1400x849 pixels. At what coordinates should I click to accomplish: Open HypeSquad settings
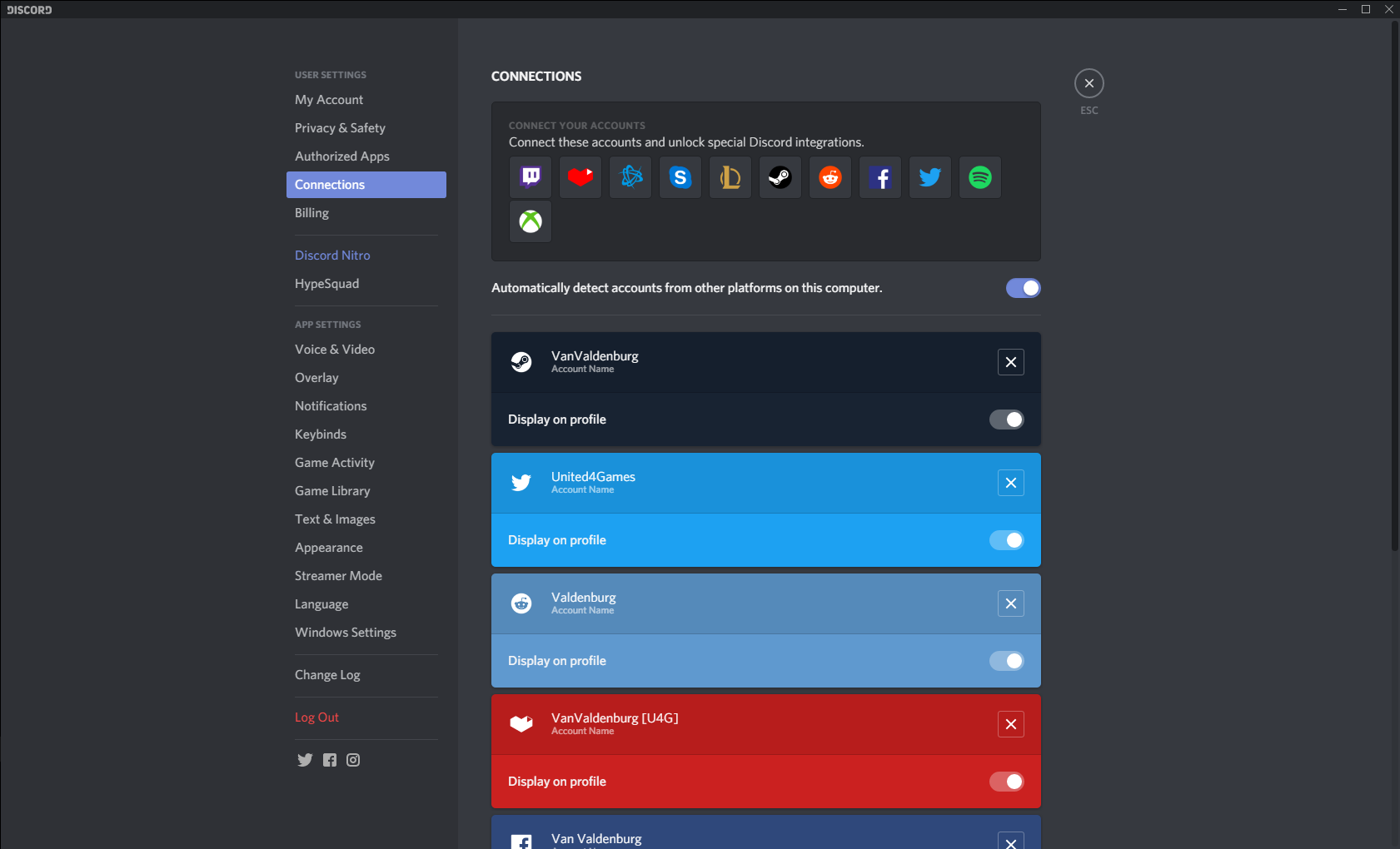click(366, 284)
